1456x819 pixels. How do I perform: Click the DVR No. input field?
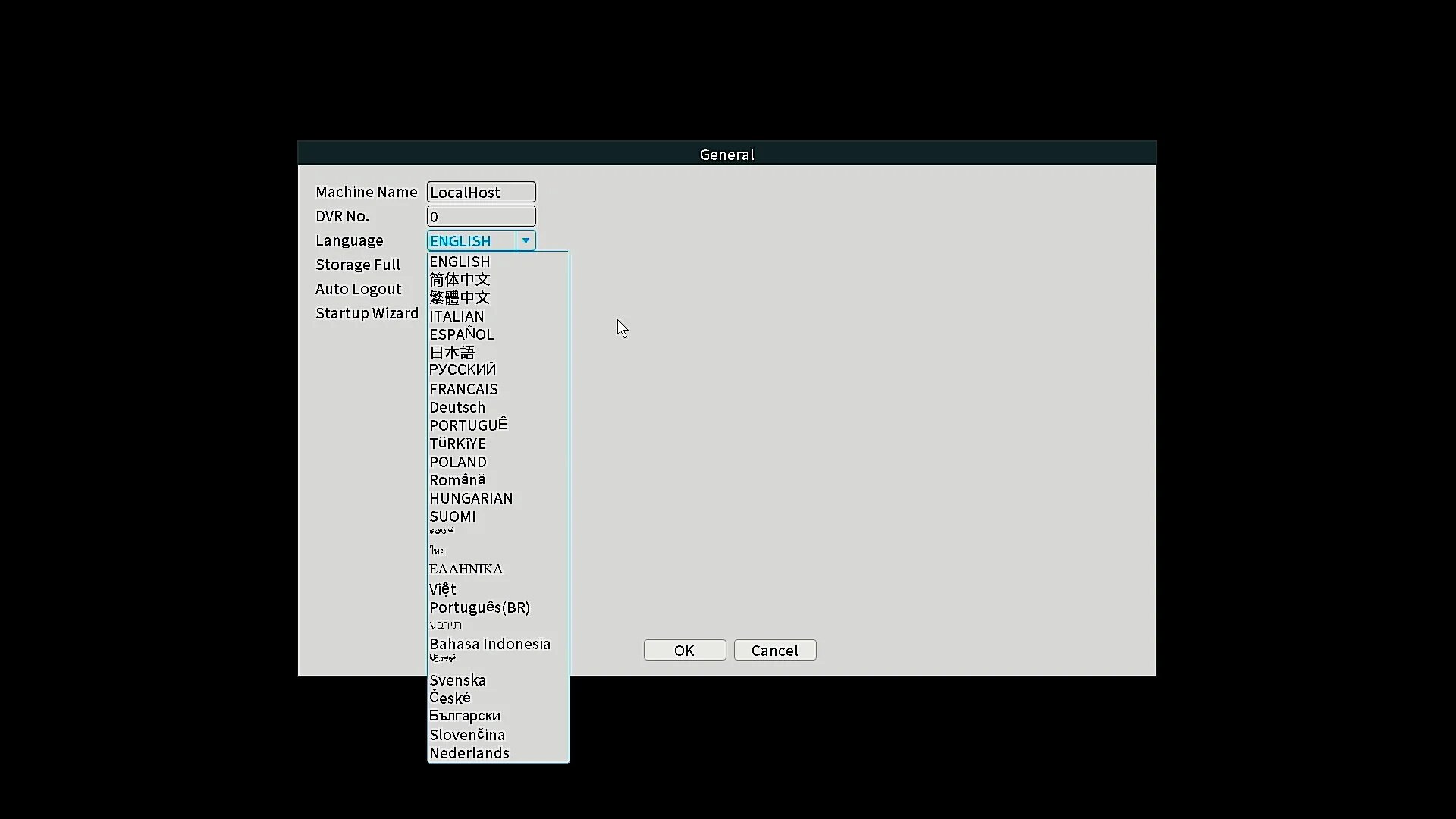tap(481, 216)
